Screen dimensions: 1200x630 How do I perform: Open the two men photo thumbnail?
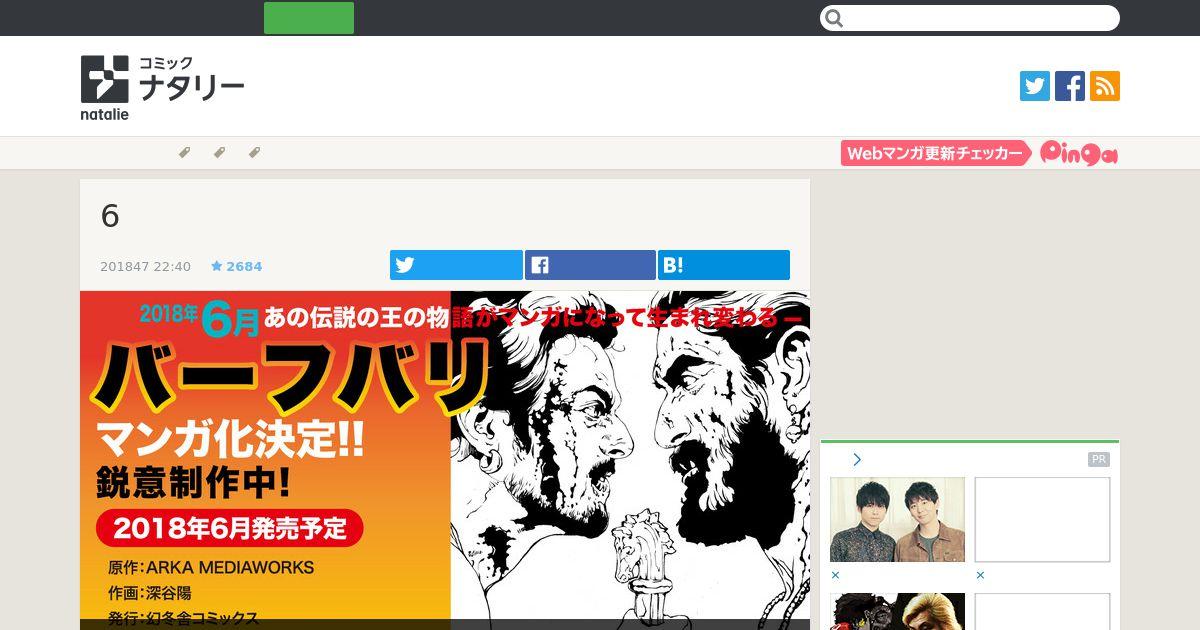(897, 519)
